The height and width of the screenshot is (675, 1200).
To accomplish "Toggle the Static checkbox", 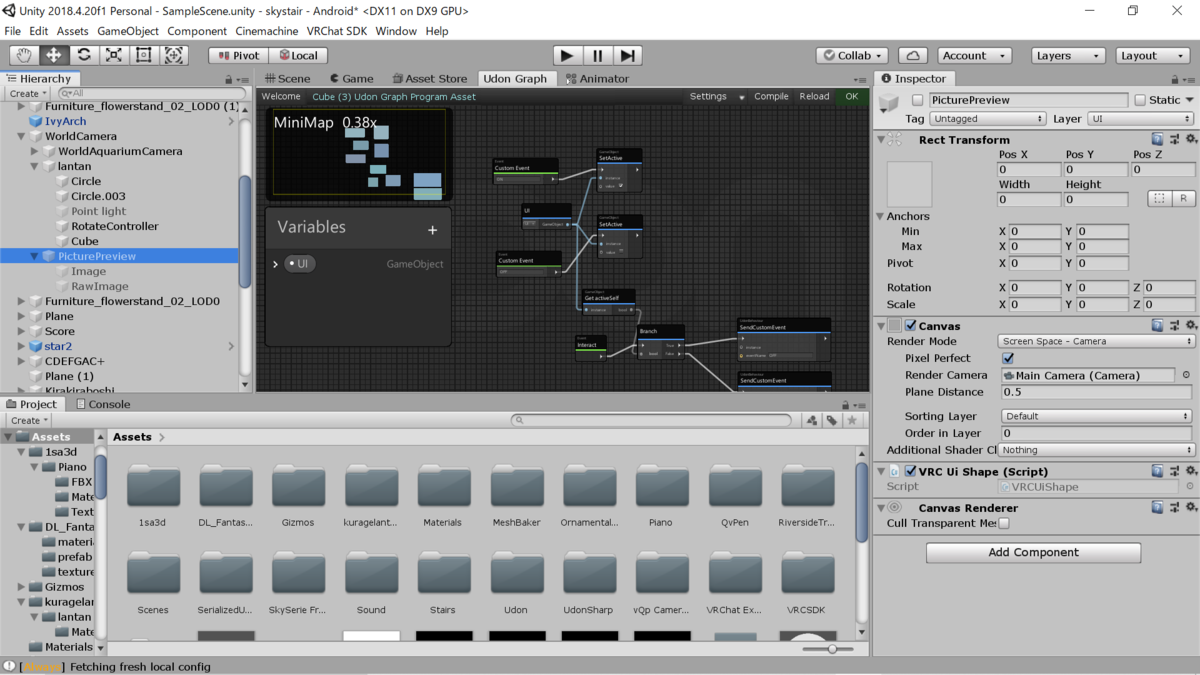I will [1139, 100].
